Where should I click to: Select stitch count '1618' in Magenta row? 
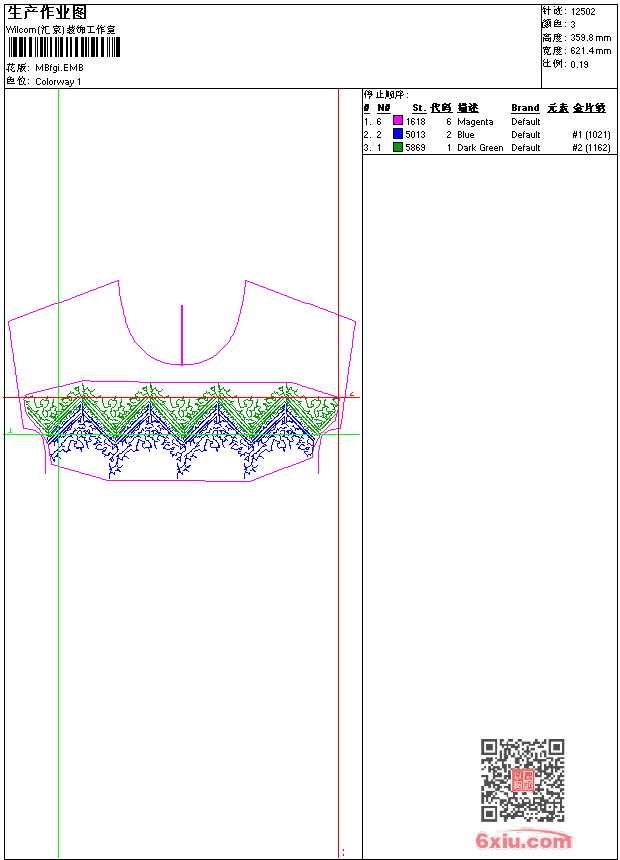415,121
